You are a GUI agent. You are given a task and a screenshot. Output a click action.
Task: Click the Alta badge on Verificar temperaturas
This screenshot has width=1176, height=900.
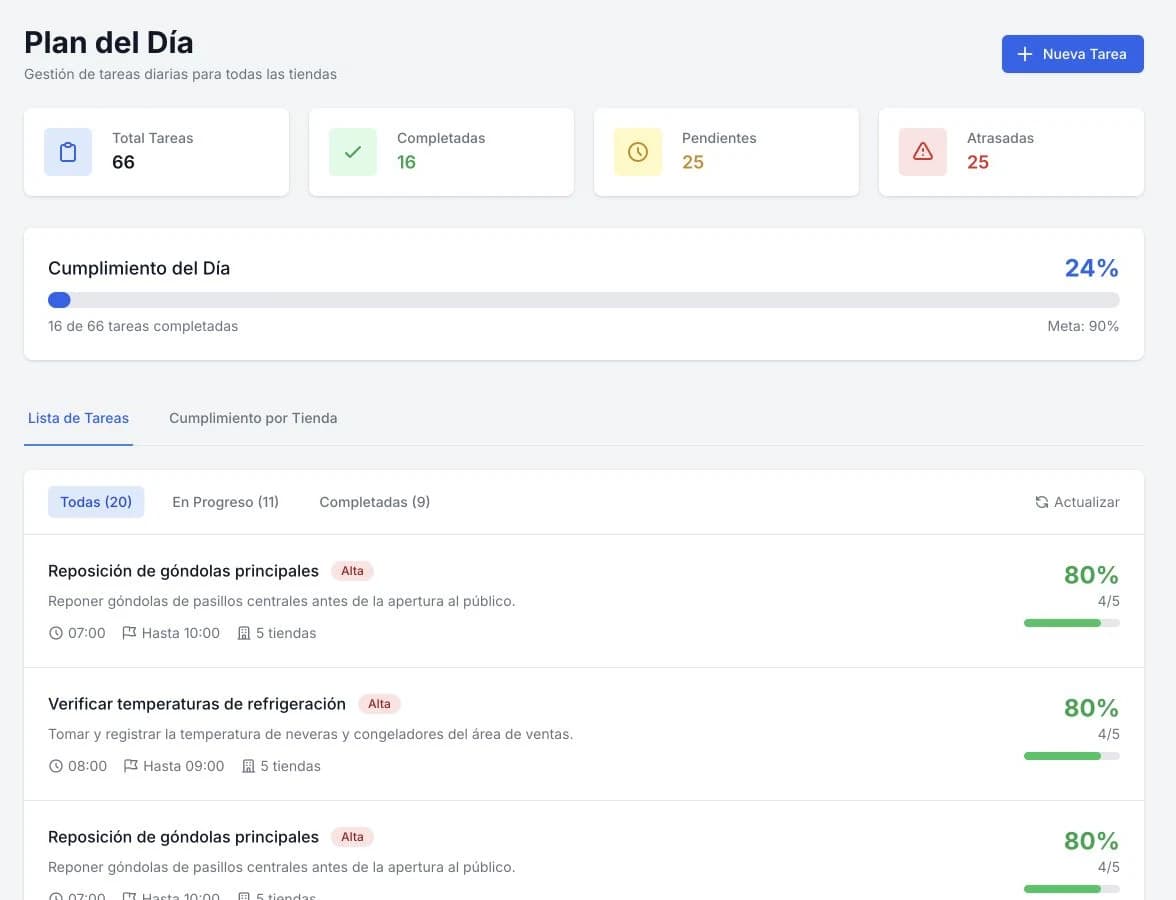coord(379,704)
